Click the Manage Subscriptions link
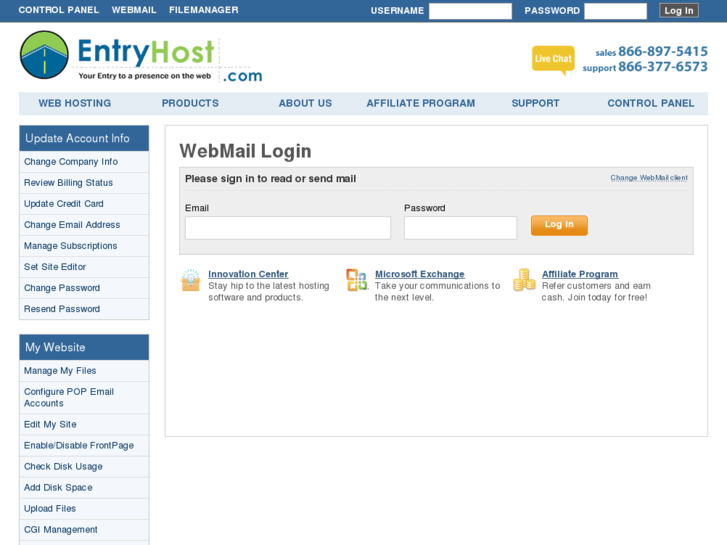This screenshot has height=545, width=727. pyautogui.click(x=70, y=246)
